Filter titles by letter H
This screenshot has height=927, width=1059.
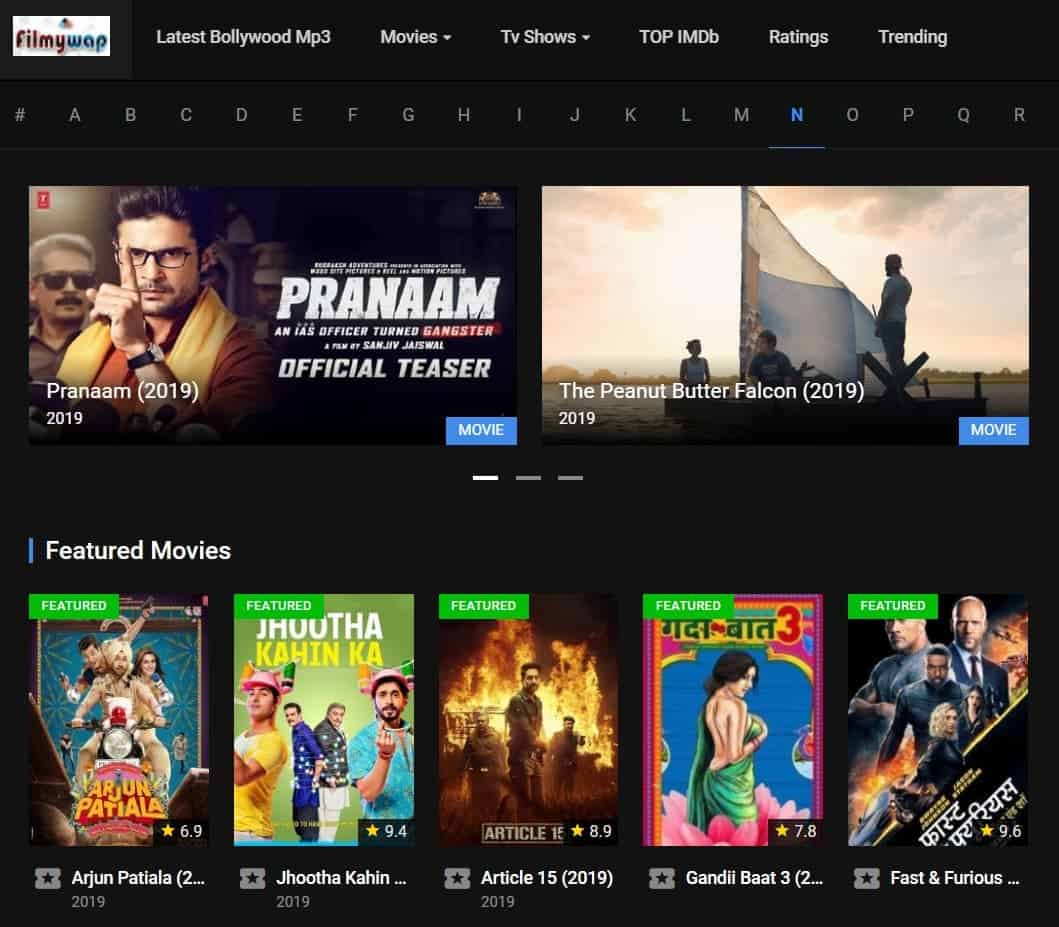tap(464, 115)
